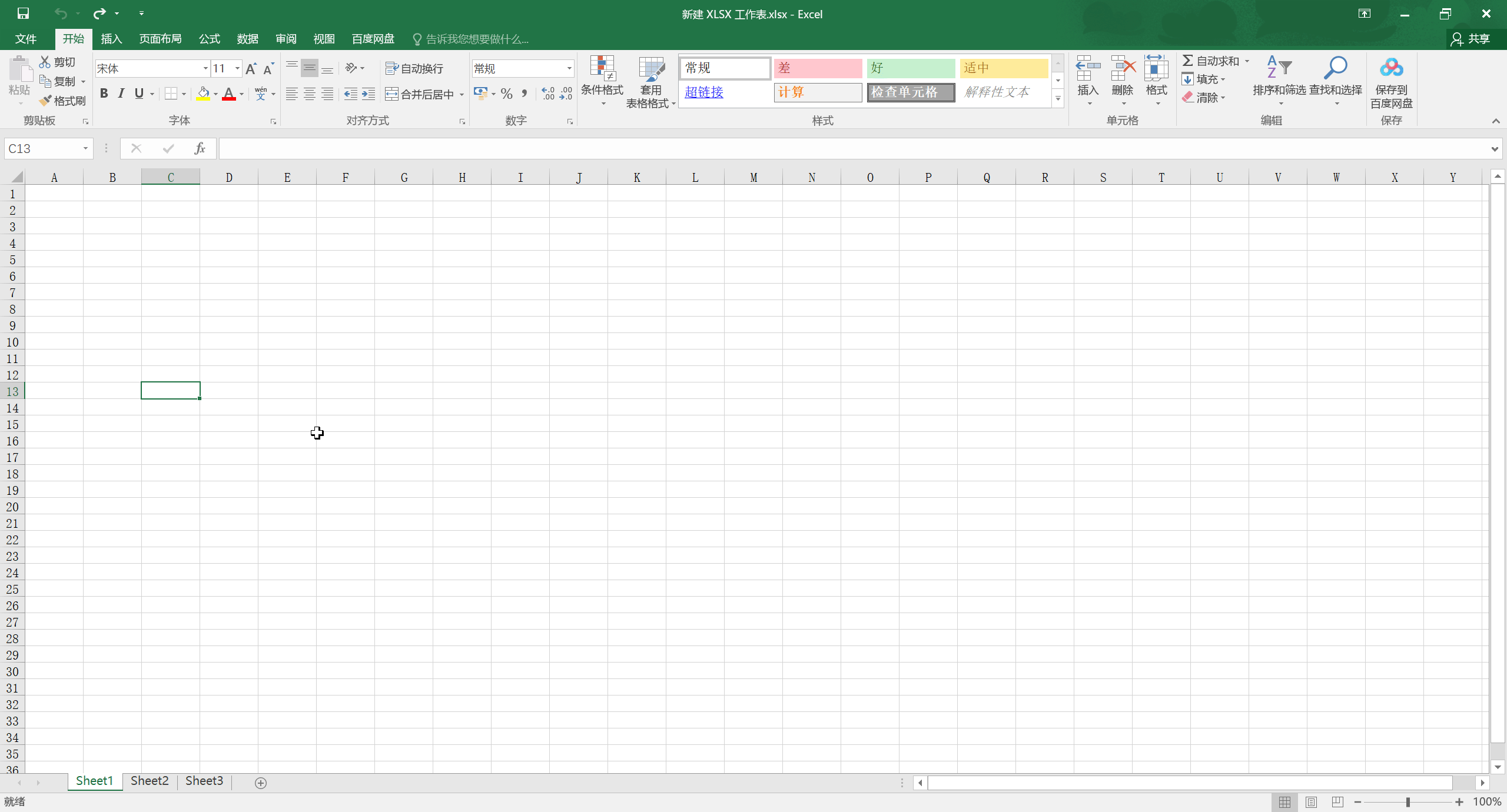Click the Increase Indent icon

coord(369,94)
